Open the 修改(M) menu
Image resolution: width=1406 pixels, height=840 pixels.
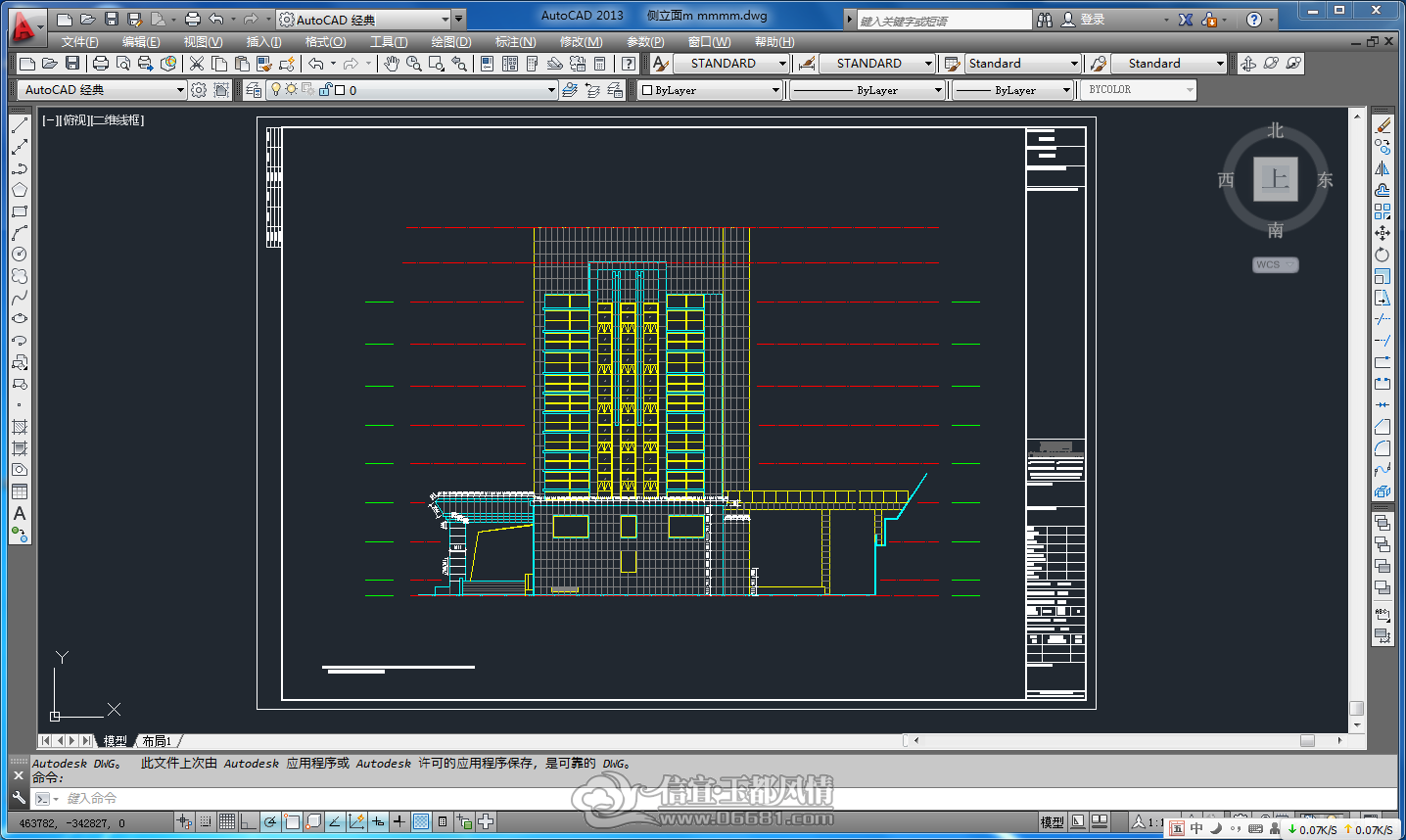[x=581, y=42]
